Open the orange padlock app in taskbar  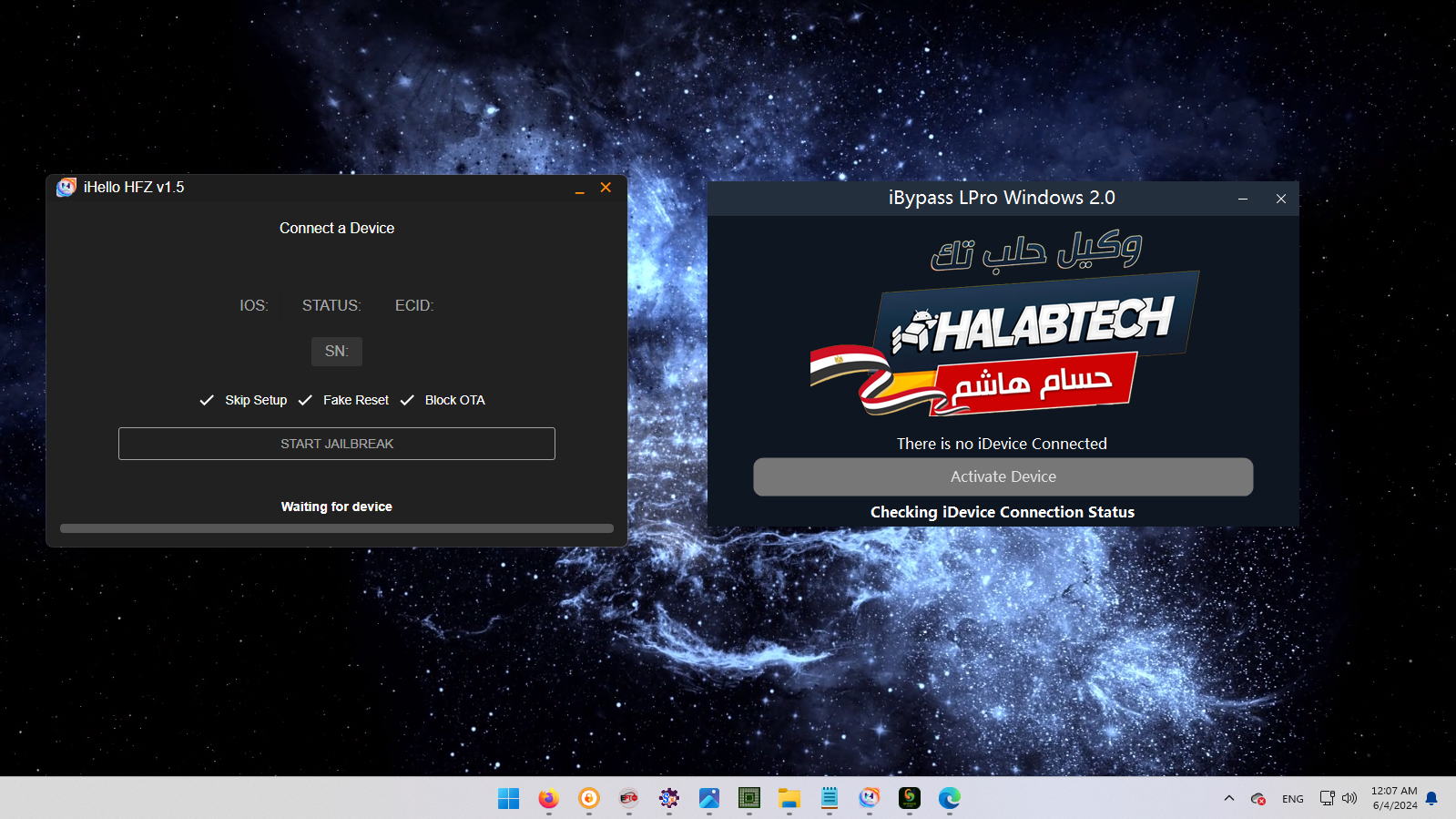click(x=589, y=798)
